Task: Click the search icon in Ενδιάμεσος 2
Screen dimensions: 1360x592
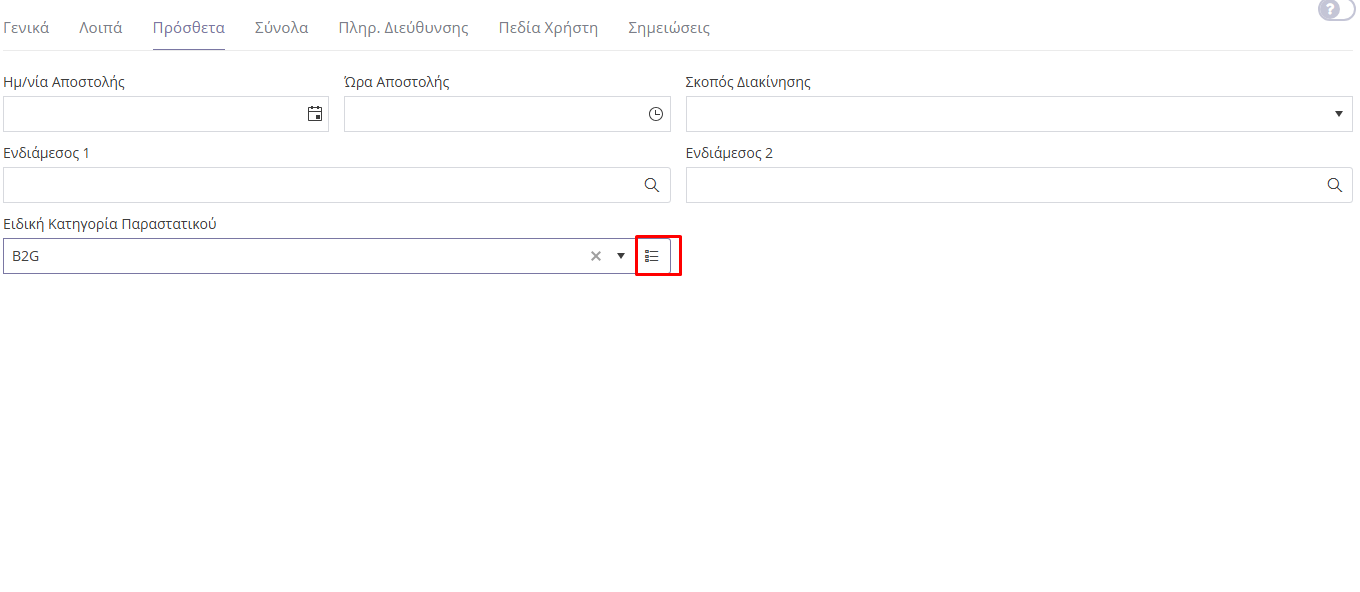Action: (x=1334, y=185)
